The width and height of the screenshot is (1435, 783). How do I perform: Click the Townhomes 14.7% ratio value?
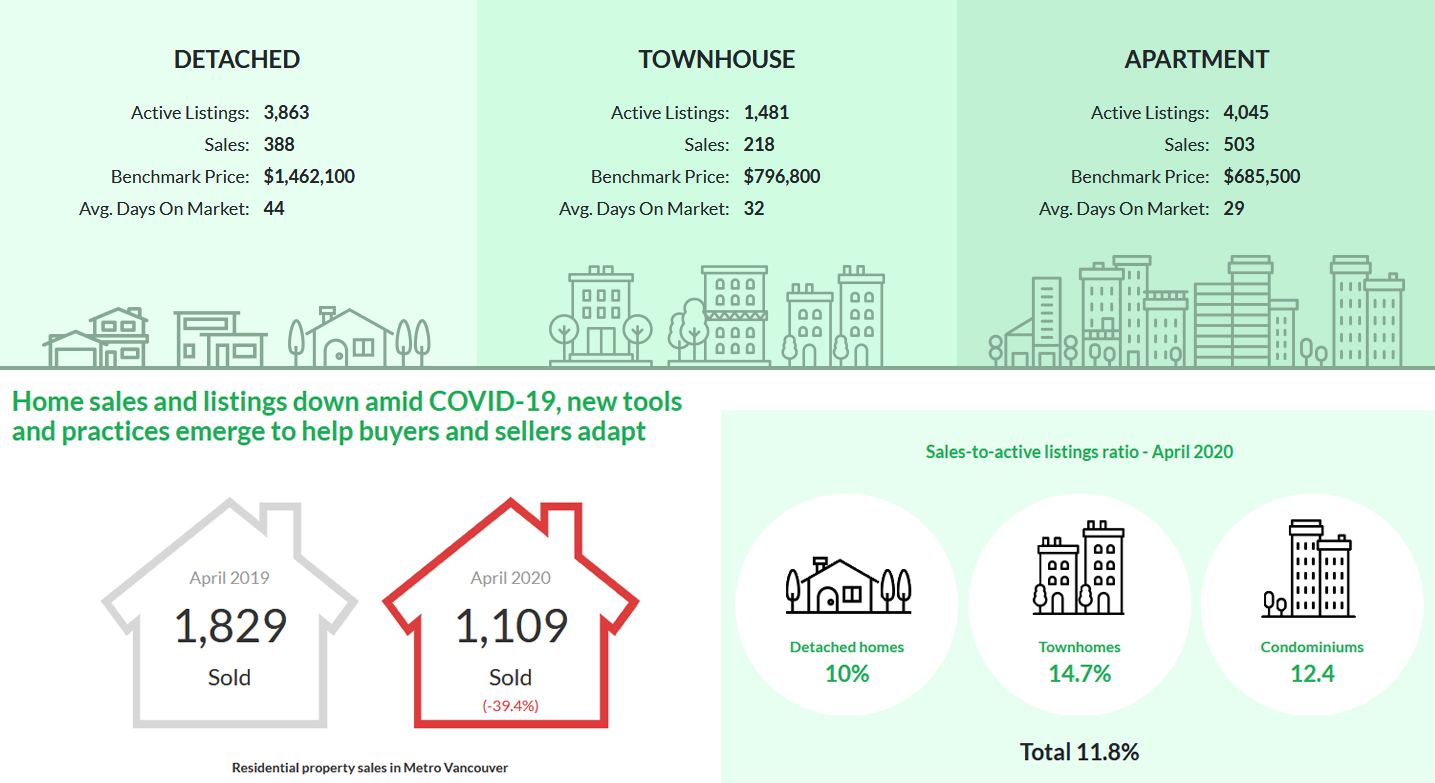[x=1079, y=673]
